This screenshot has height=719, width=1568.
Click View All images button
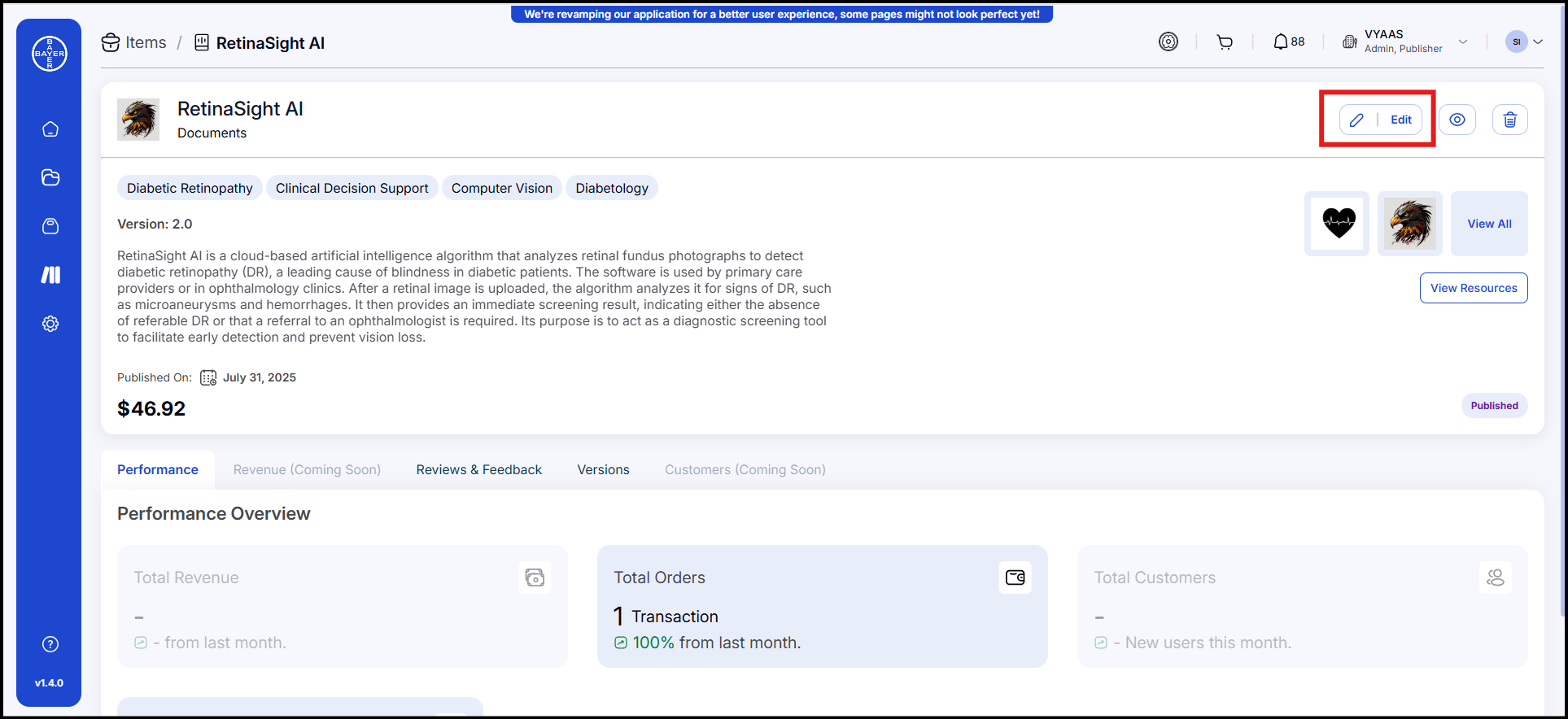(1489, 224)
